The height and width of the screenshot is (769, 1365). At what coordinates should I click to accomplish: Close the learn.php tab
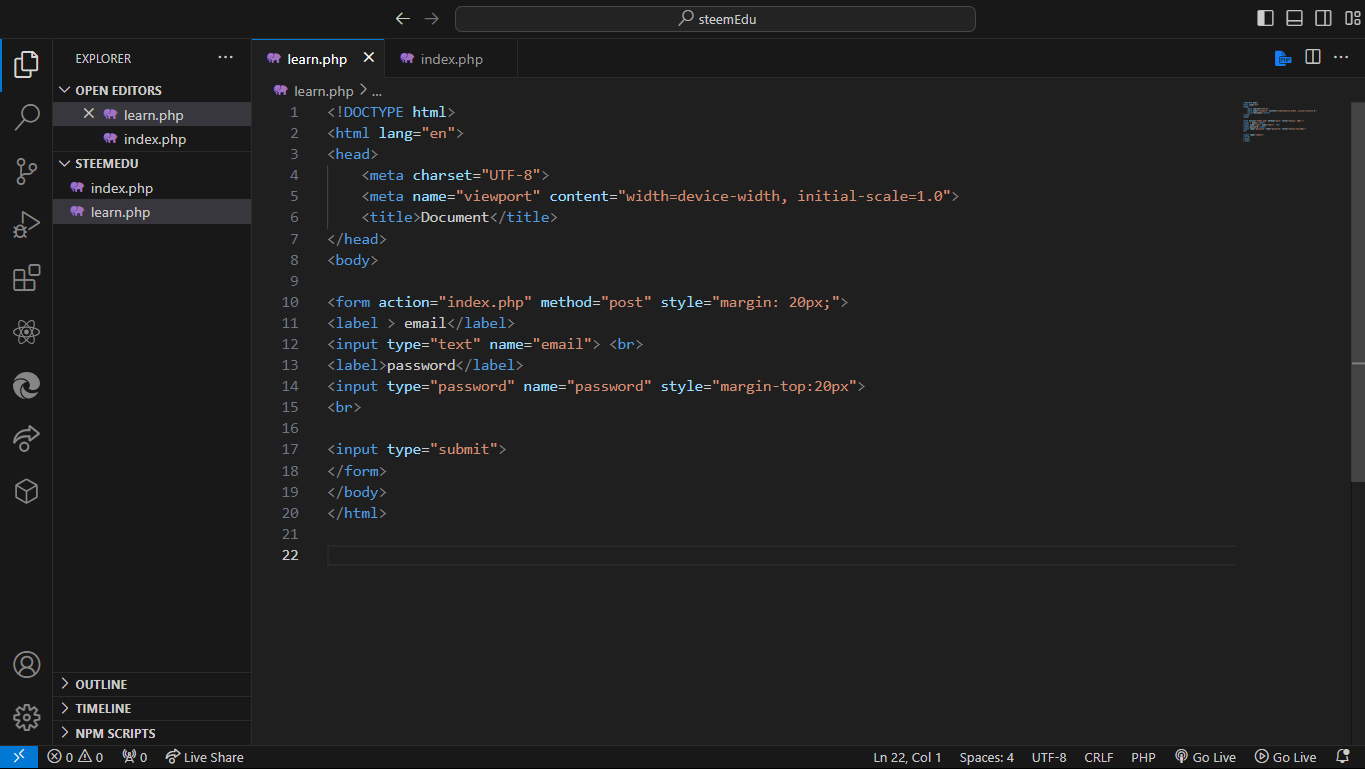coord(368,58)
